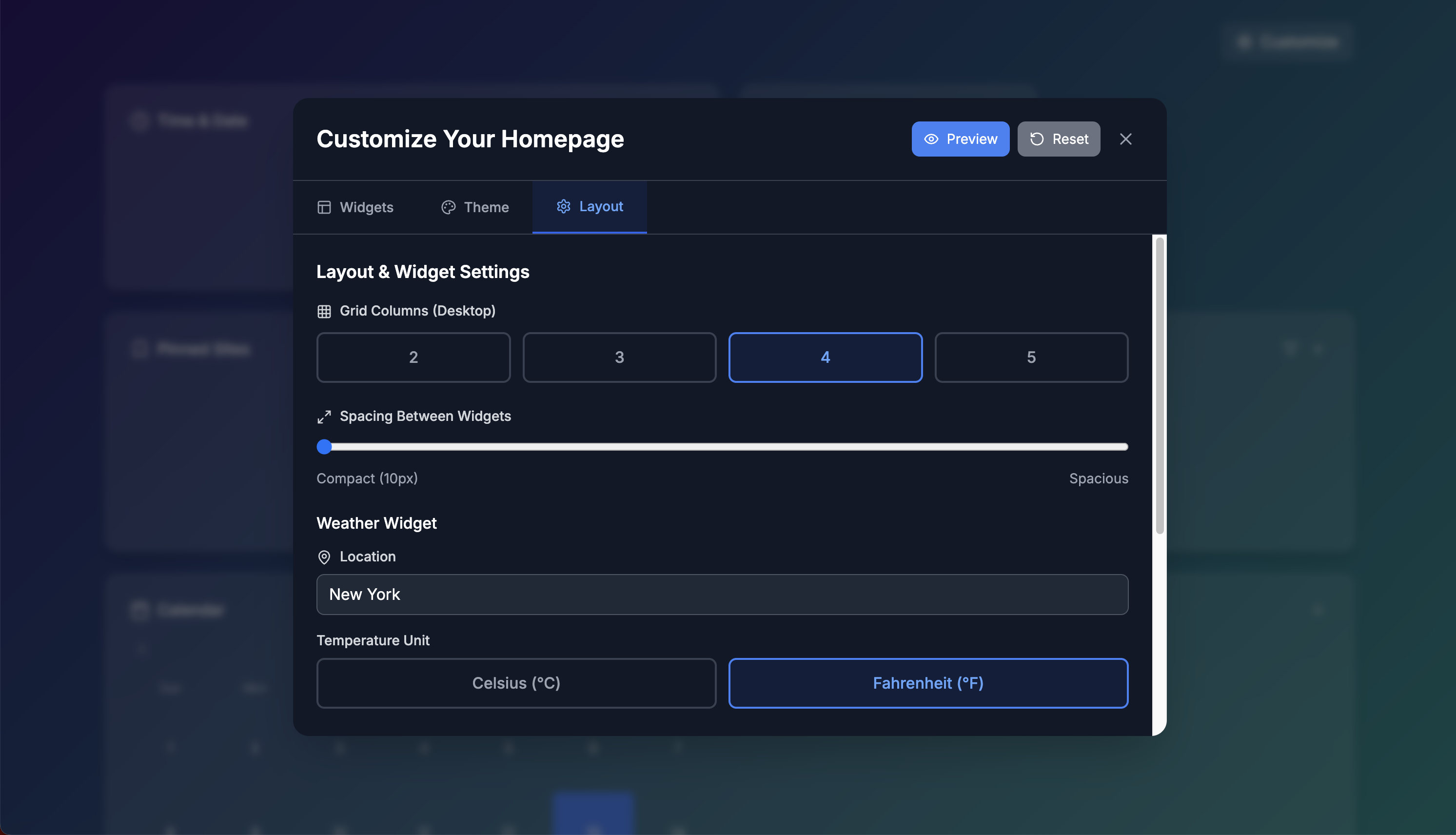Click the eye icon on Preview button

click(931, 139)
